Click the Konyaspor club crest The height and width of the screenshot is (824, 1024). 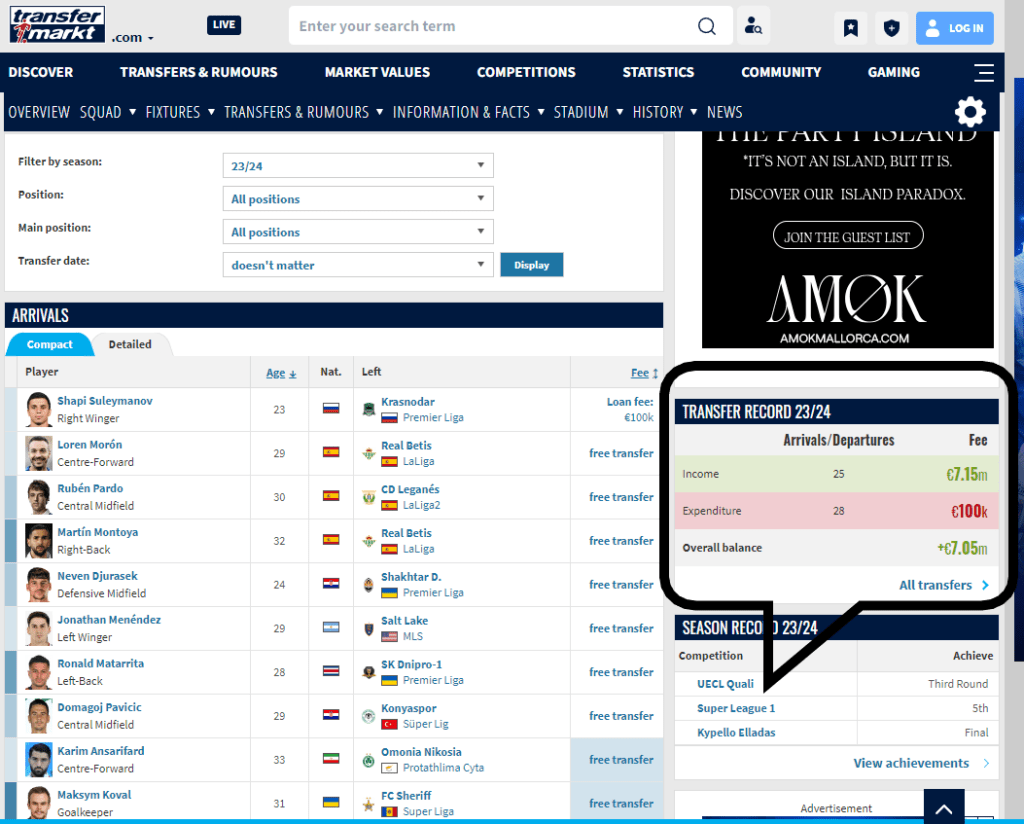click(369, 716)
